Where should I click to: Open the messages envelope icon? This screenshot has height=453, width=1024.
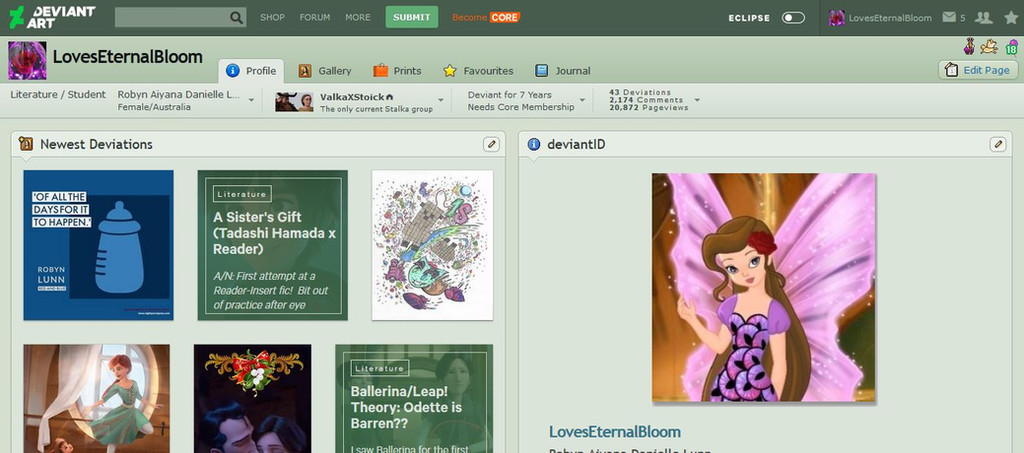click(949, 18)
